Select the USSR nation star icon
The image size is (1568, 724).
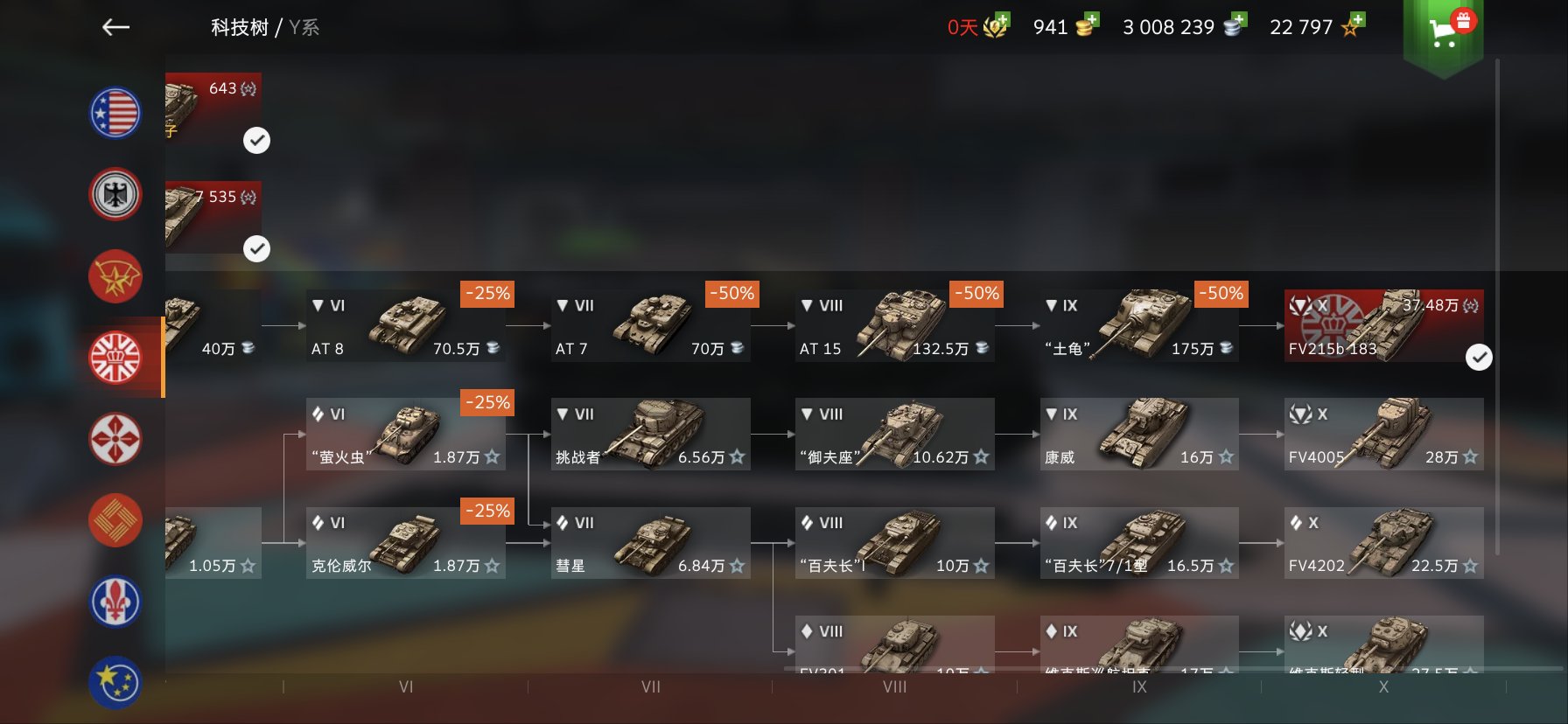[x=115, y=276]
